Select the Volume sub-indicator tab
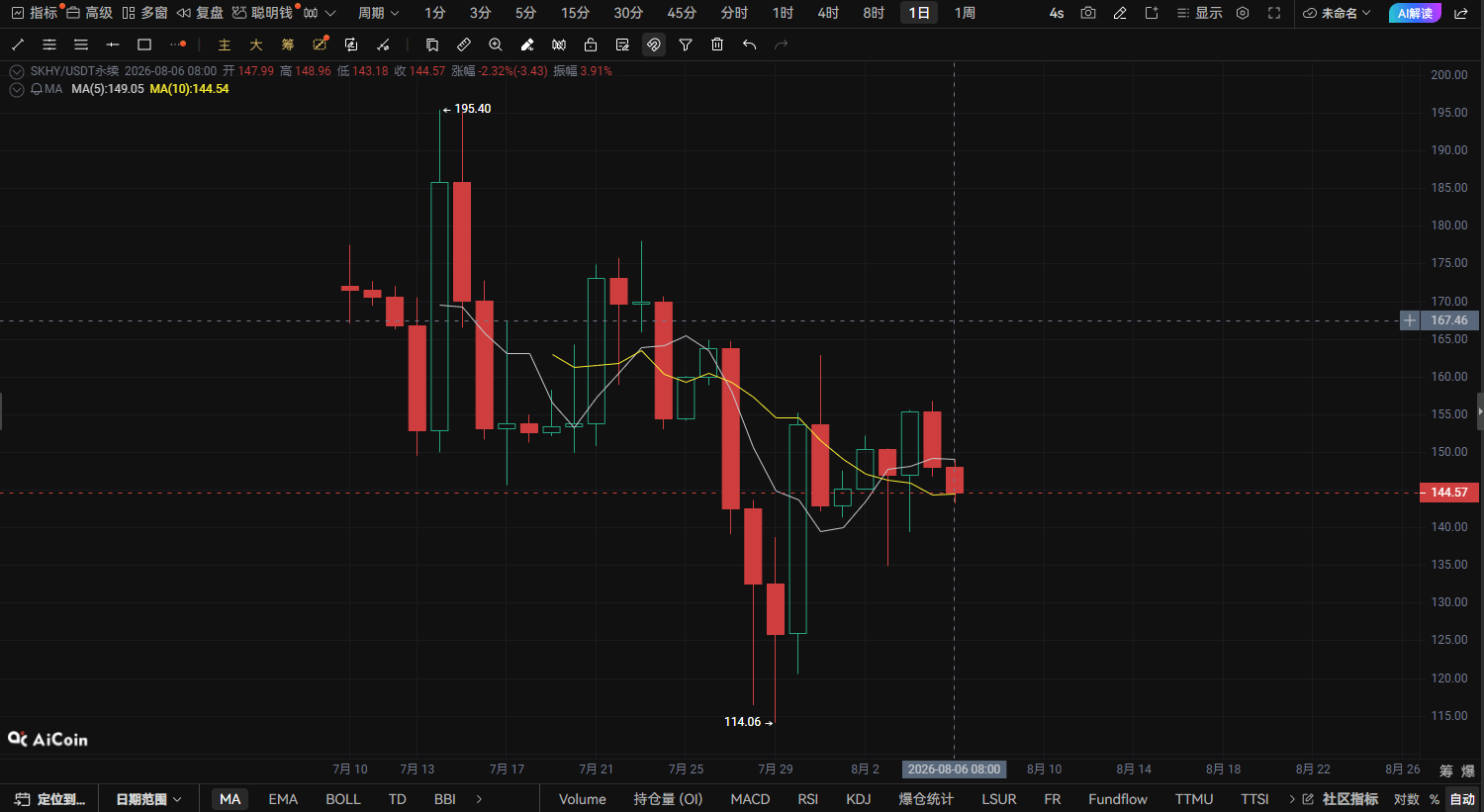The width and height of the screenshot is (1484, 812). (x=583, y=799)
